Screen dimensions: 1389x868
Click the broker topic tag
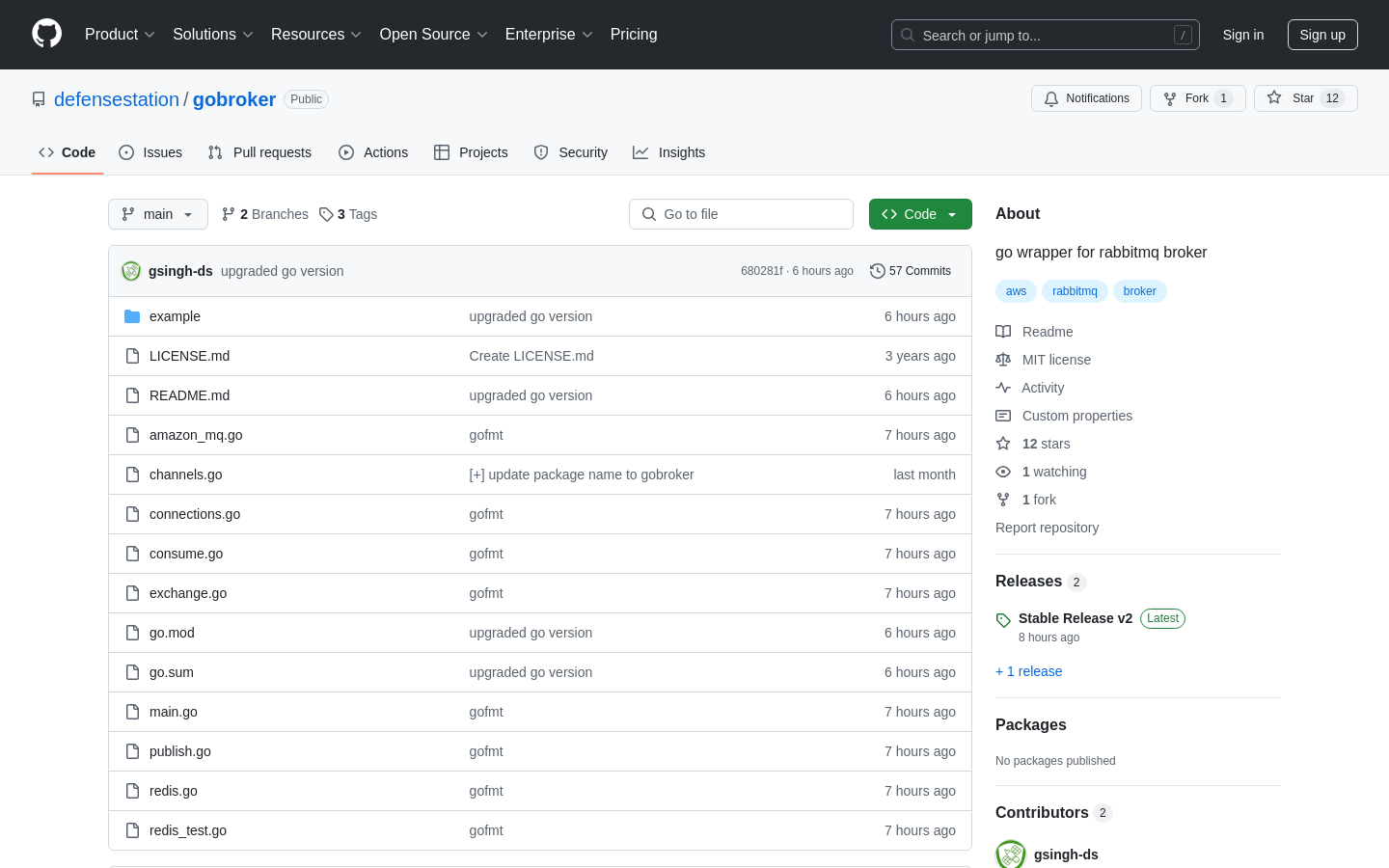(x=1139, y=291)
